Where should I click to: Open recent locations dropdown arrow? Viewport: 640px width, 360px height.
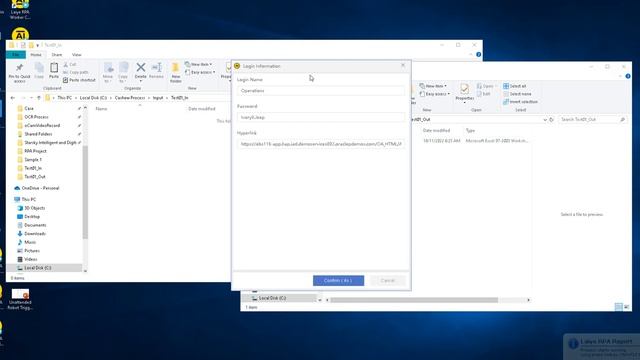[x=31, y=98]
